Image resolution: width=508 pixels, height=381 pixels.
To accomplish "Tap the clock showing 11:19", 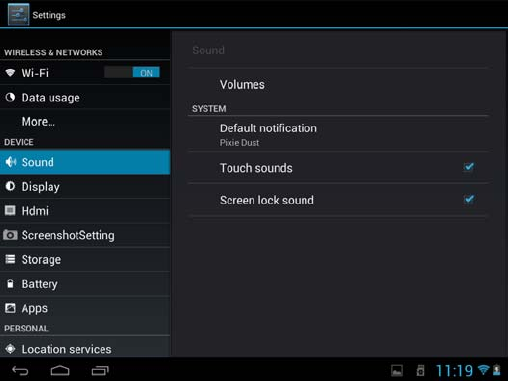I will point(454,370).
